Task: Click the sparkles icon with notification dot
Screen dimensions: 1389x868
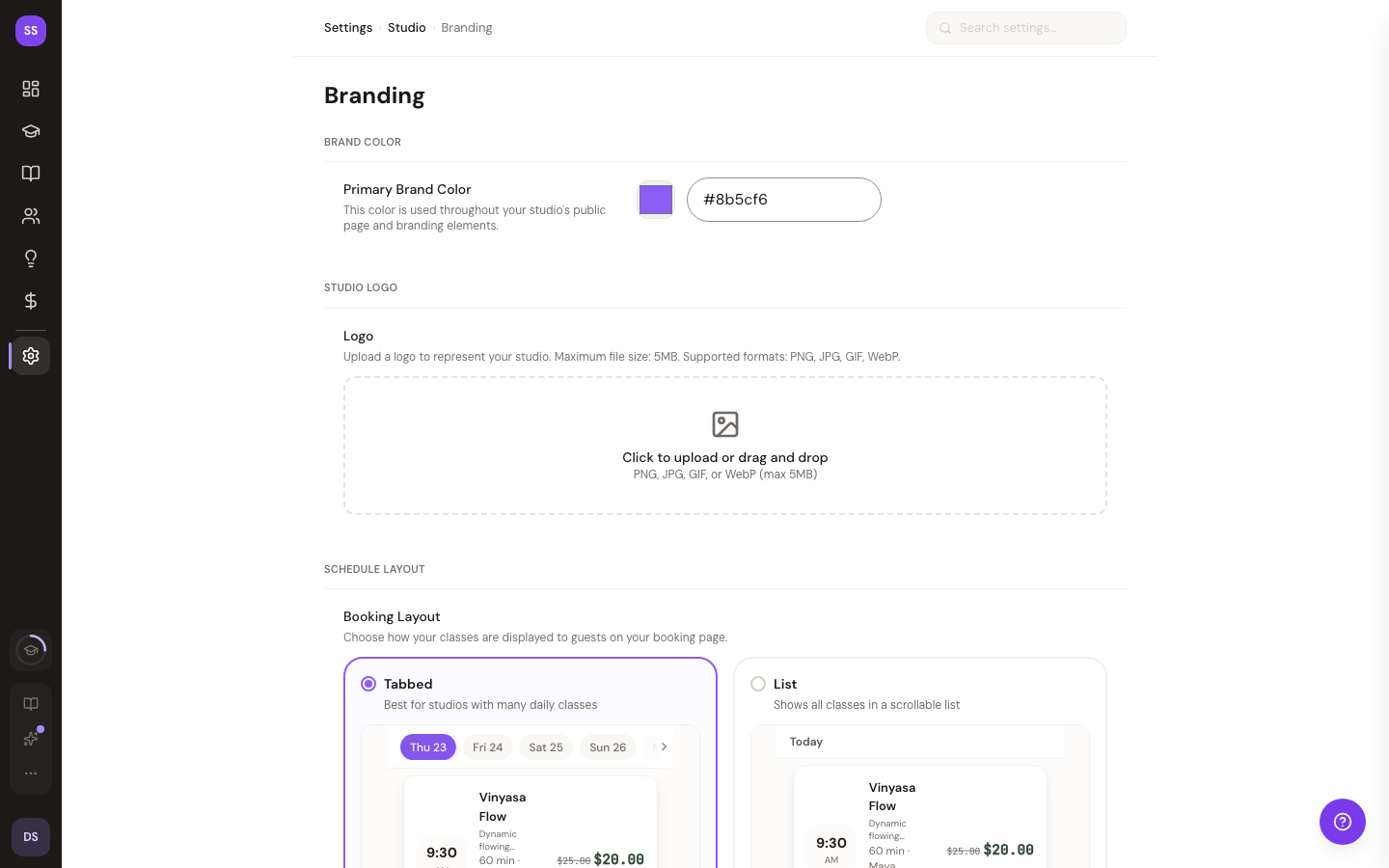Action: click(31, 739)
